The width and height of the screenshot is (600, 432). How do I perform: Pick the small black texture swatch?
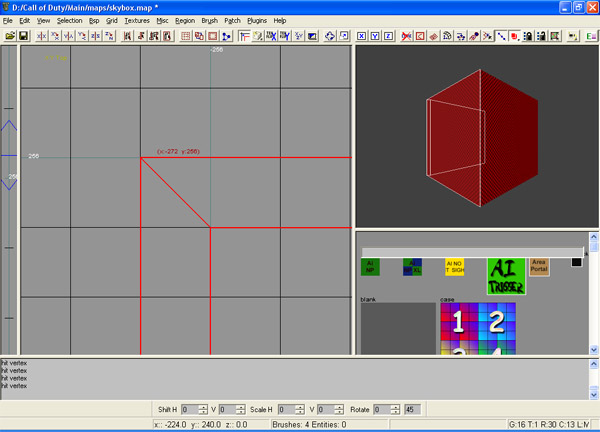[576, 262]
